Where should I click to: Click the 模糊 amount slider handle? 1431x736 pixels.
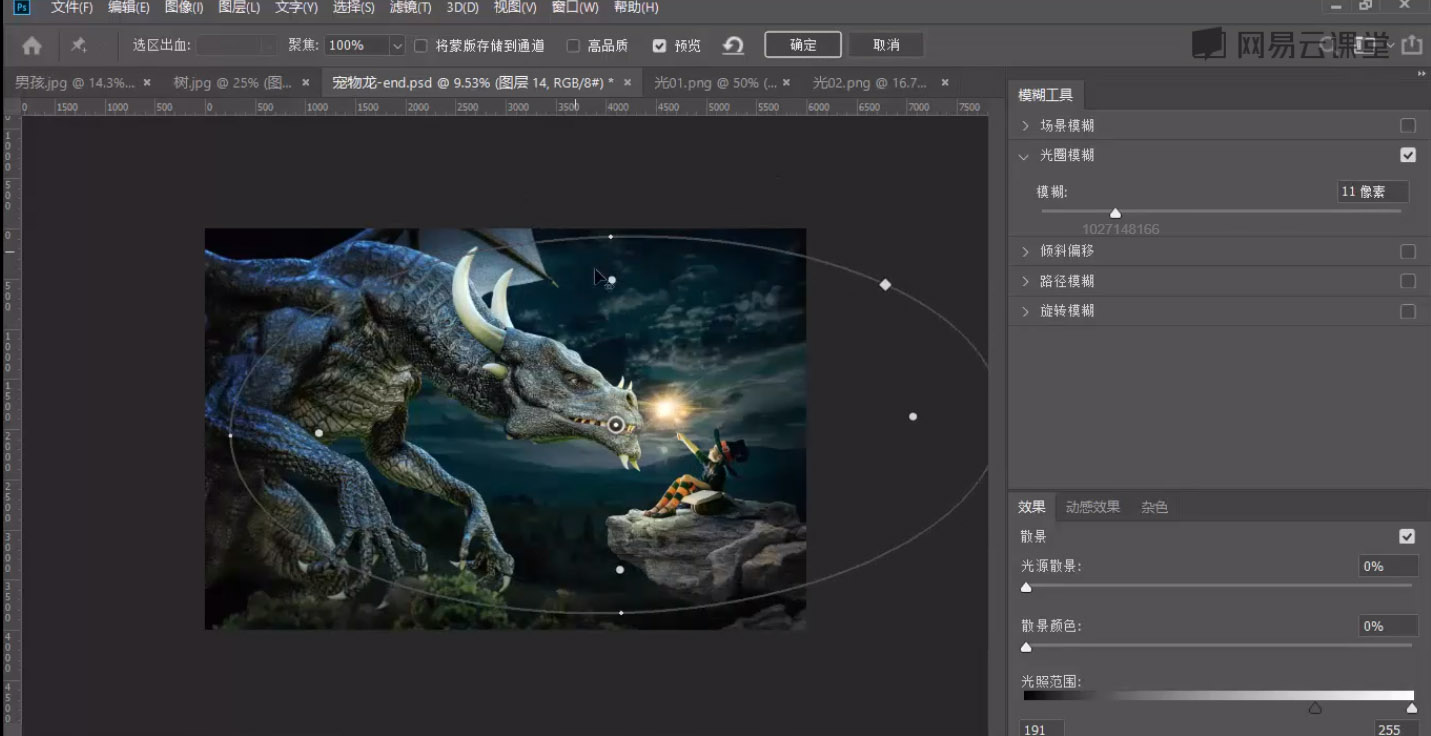pos(1115,213)
